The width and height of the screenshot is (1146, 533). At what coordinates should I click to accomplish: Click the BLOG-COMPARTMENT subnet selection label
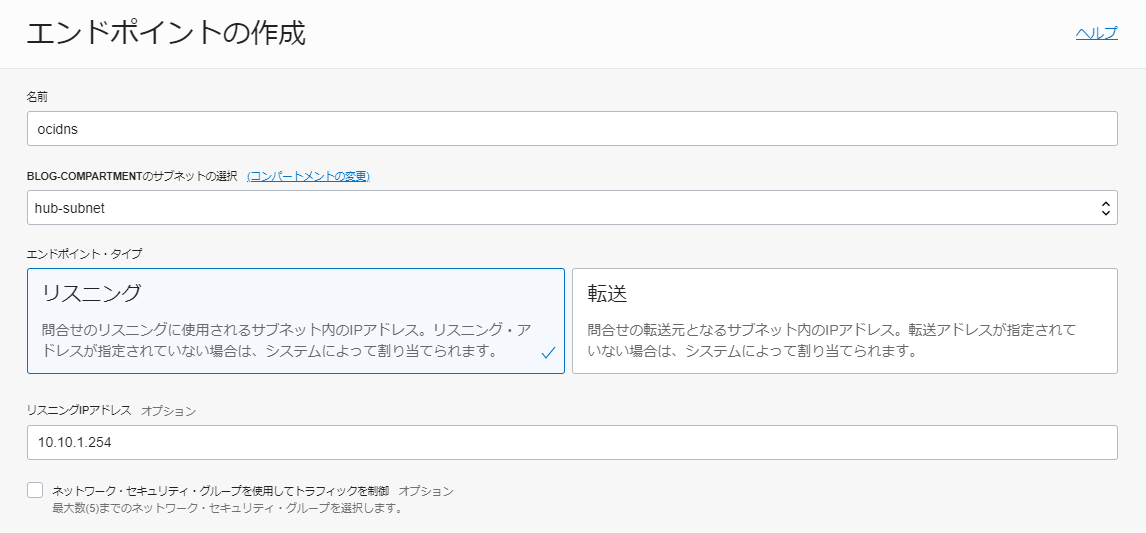click(132, 176)
